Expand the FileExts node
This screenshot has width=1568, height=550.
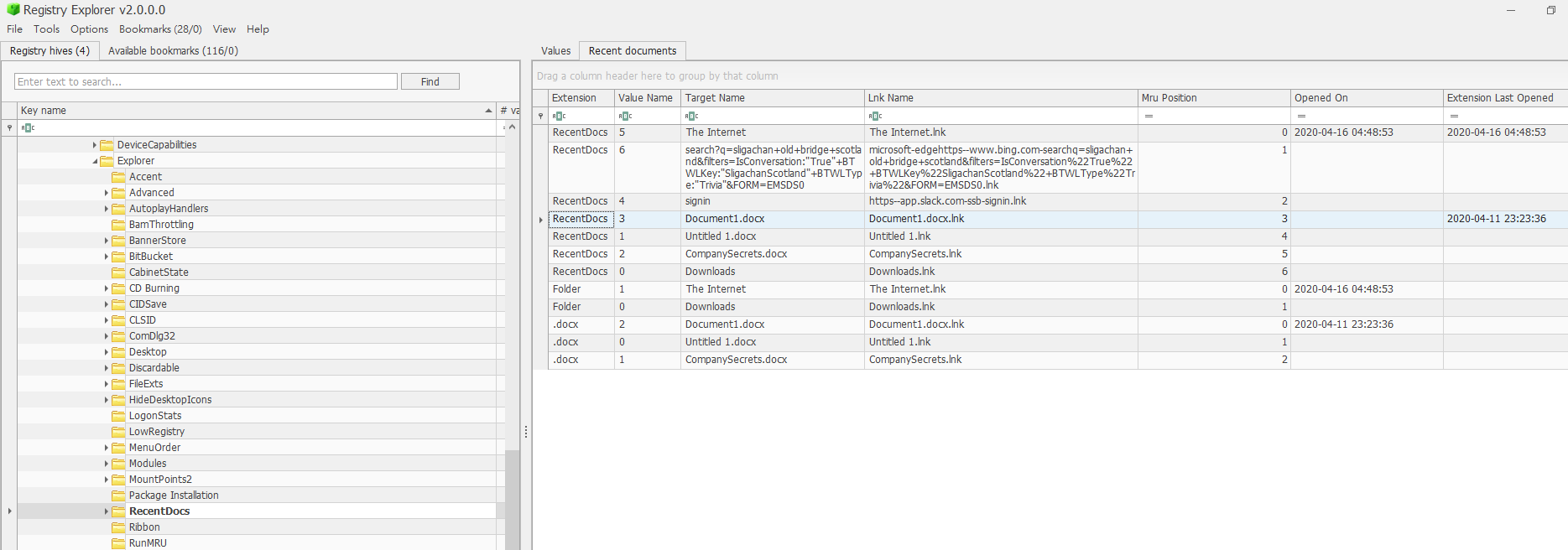pos(107,384)
